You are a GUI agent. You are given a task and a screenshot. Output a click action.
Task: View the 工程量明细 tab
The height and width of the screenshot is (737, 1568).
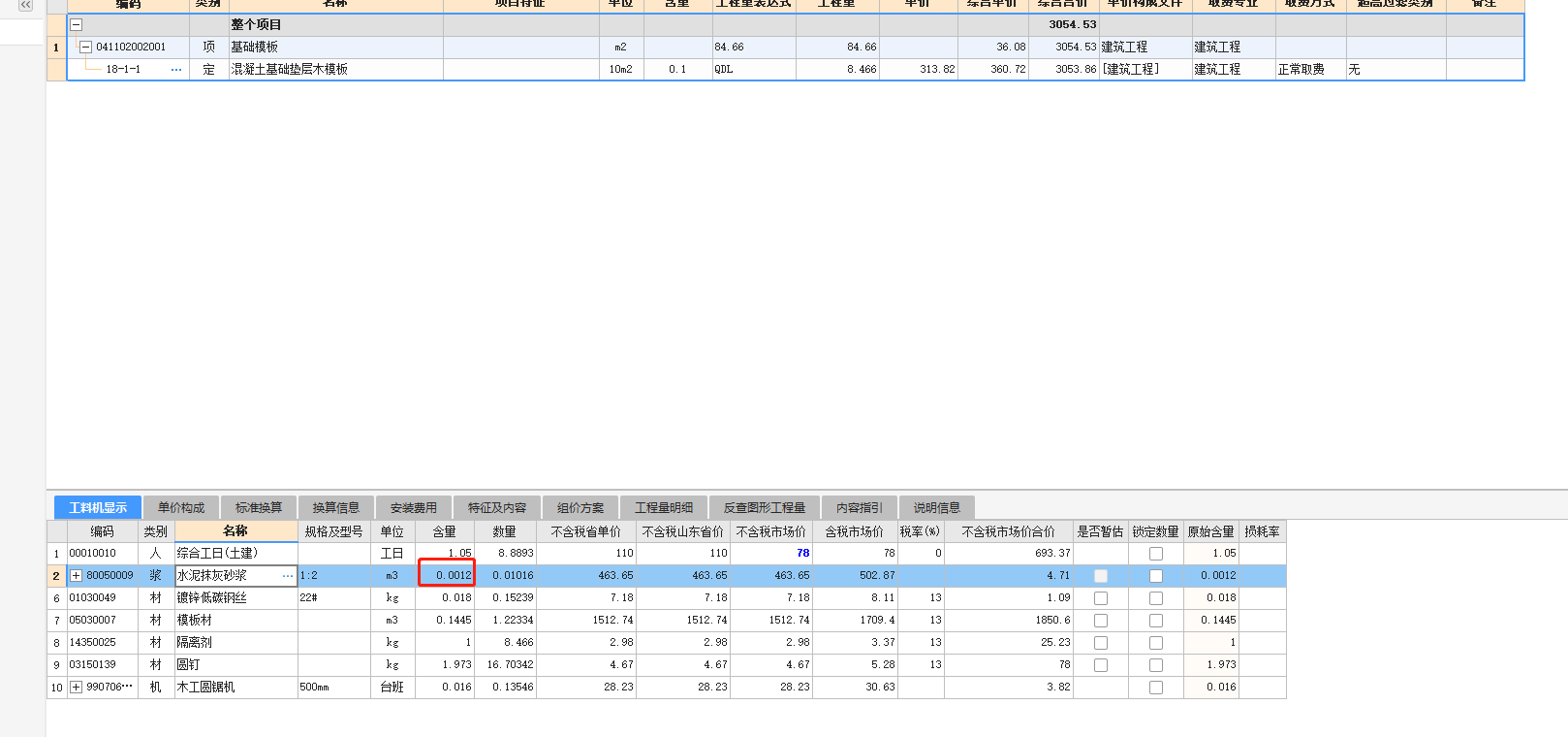point(664,507)
